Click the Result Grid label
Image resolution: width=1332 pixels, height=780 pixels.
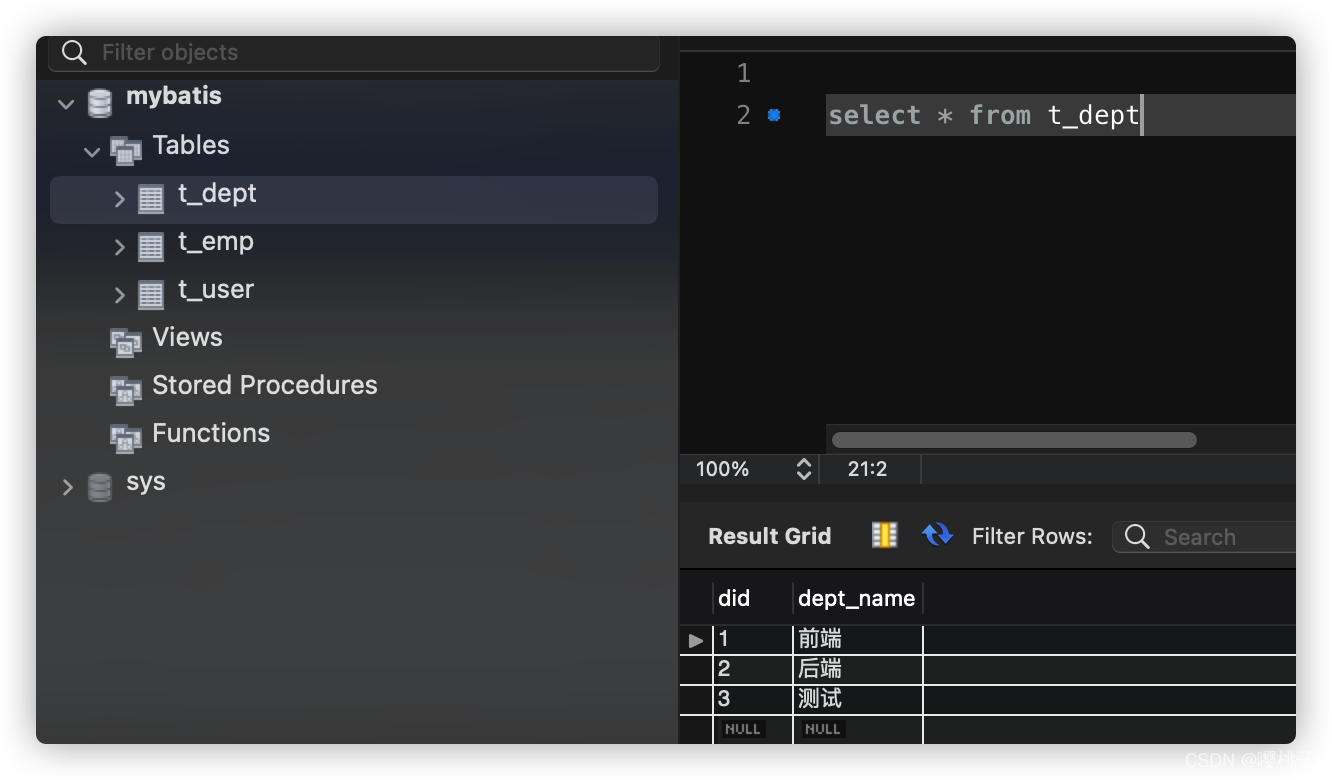click(769, 537)
